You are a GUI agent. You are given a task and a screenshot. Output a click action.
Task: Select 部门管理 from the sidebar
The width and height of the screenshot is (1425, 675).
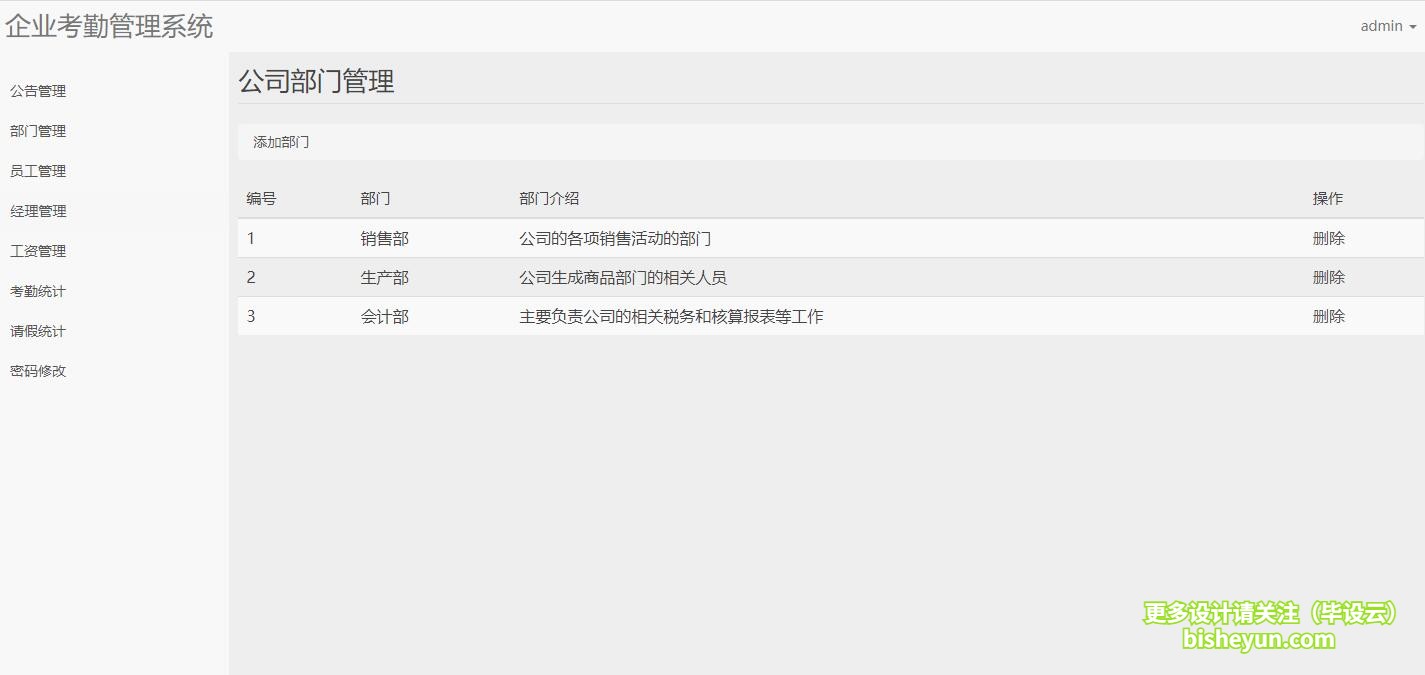point(38,131)
